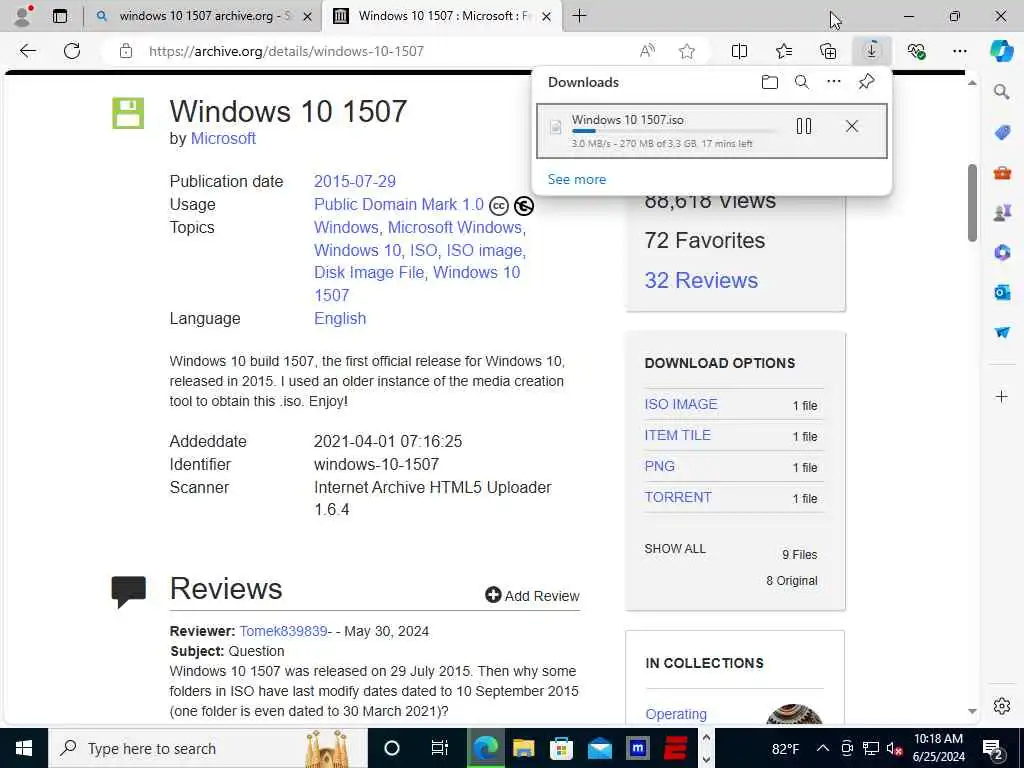Click Add Review button
Image resolution: width=1024 pixels, height=768 pixels.
pyautogui.click(x=532, y=596)
